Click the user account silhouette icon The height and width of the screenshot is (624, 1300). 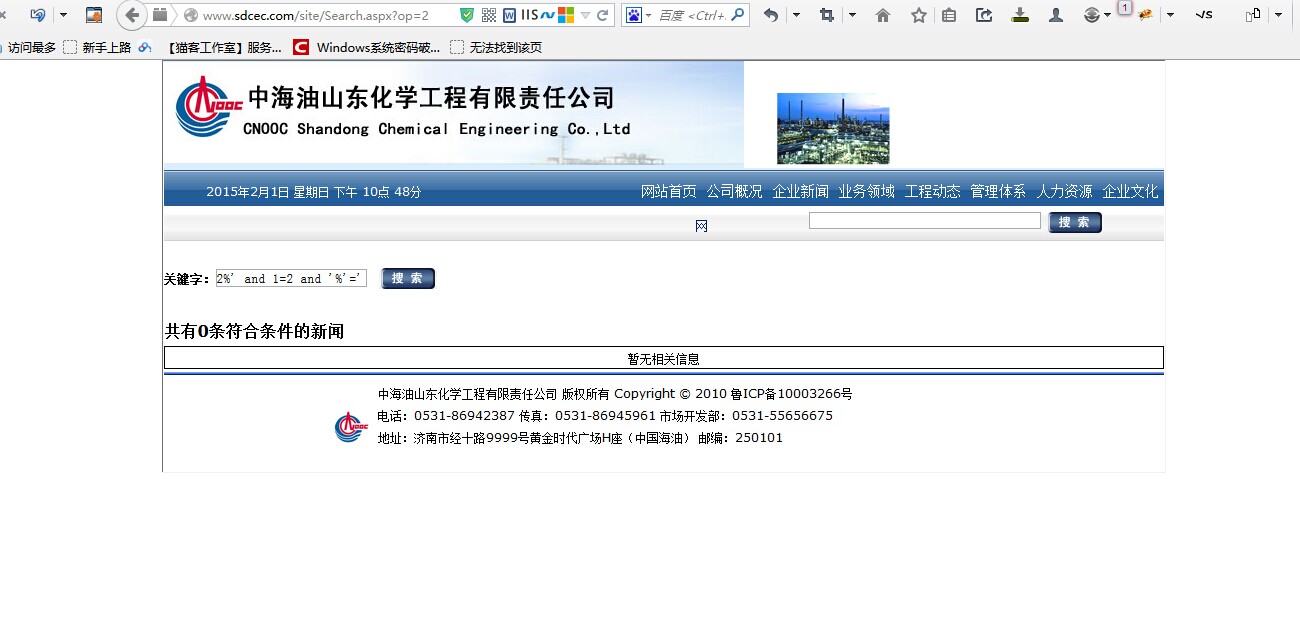tap(1055, 15)
